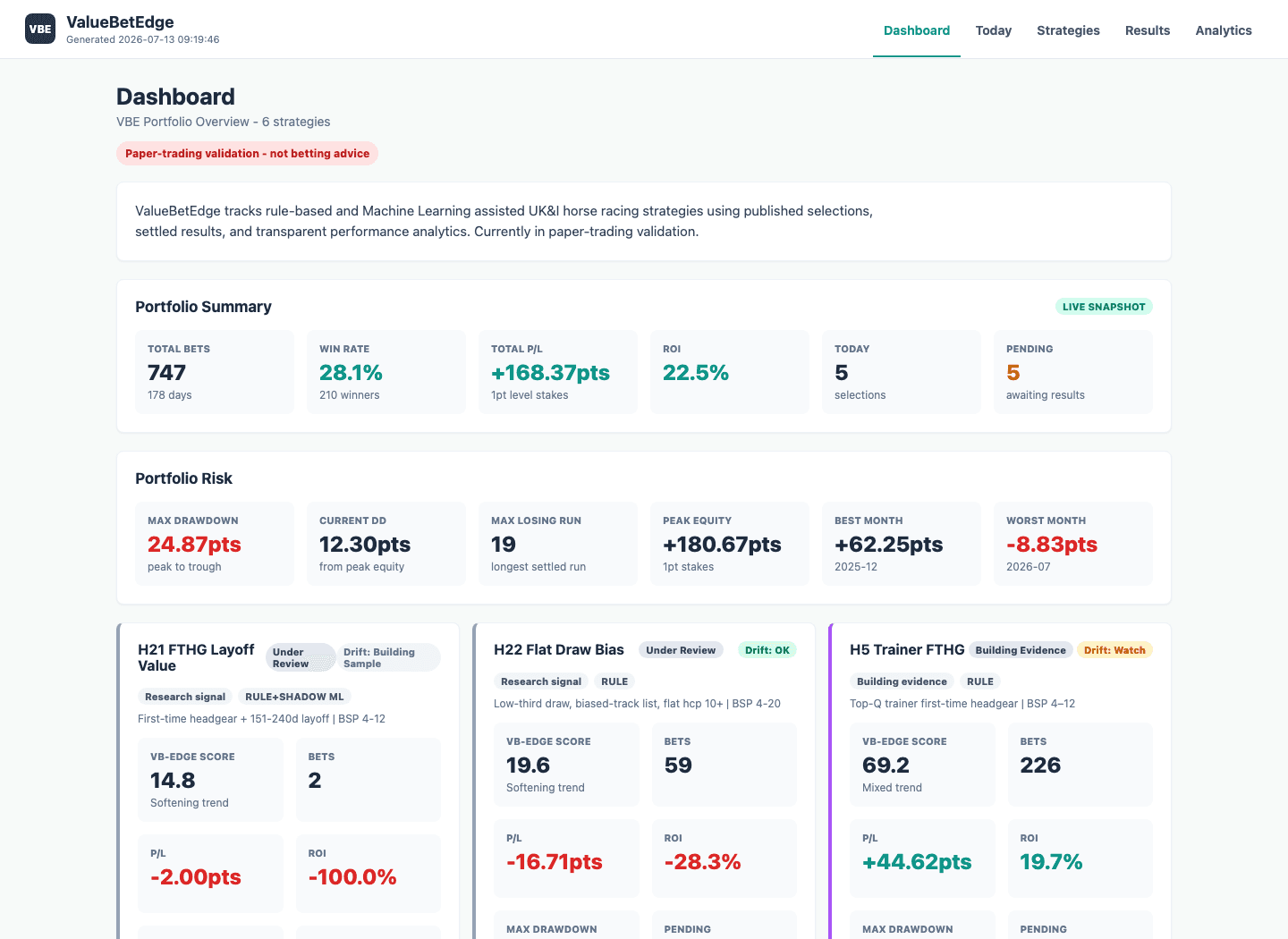Click the 'VBE Portfolio Overview - 6 strategies' subtitle
Viewport: 1288px width, 939px height.
pyautogui.click(x=224, y=122)
